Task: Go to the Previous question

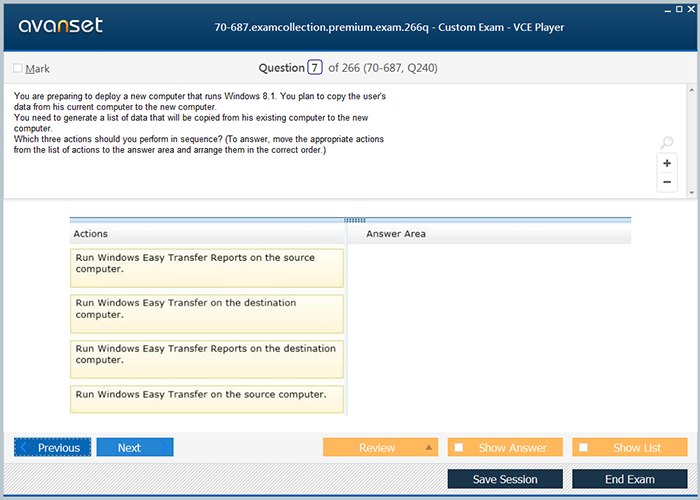Action: pyautogui.click(x=52, y=447)
